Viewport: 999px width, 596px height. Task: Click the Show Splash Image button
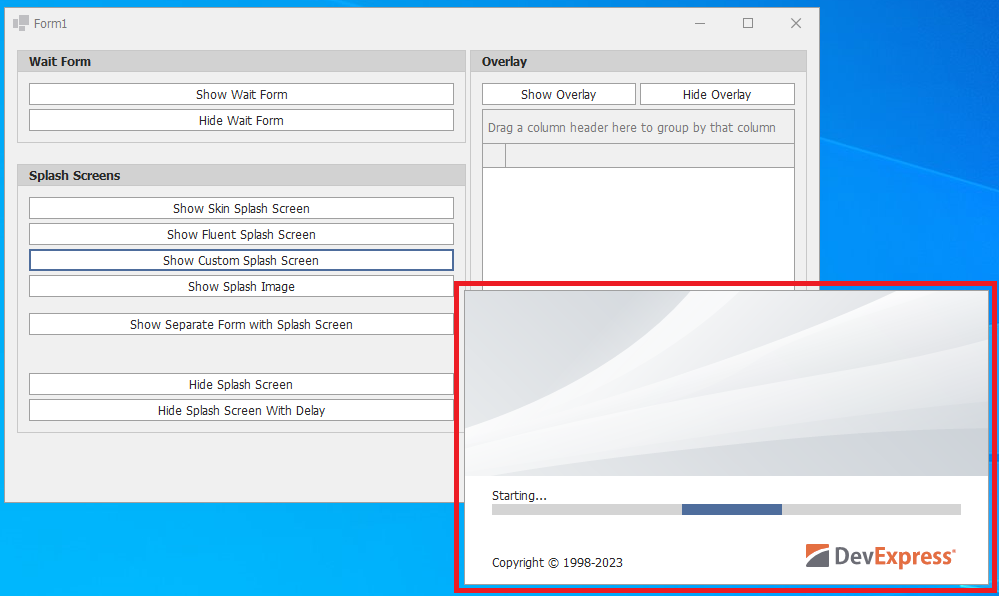click(x=241, y=286)
